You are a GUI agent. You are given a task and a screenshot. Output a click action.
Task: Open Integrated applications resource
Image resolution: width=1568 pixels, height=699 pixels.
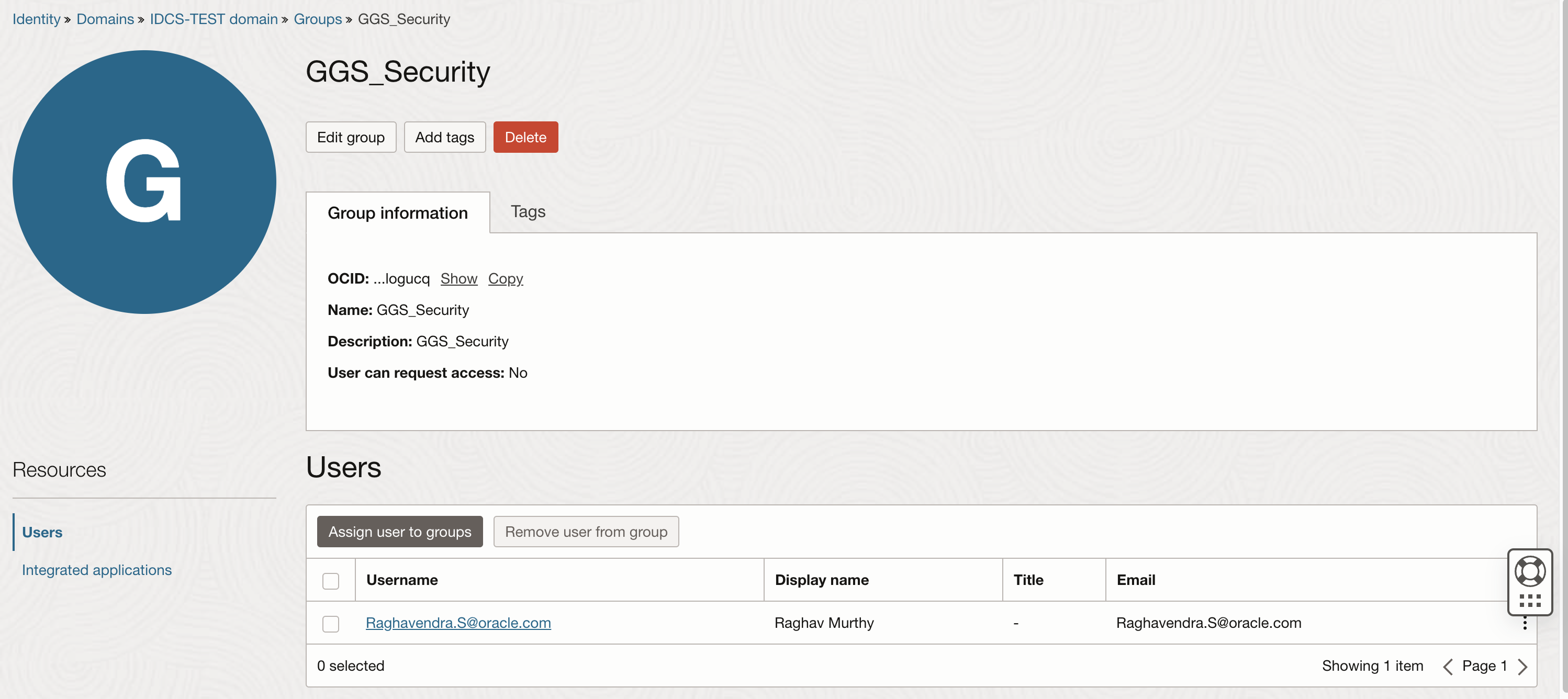(x=97, y=570)
